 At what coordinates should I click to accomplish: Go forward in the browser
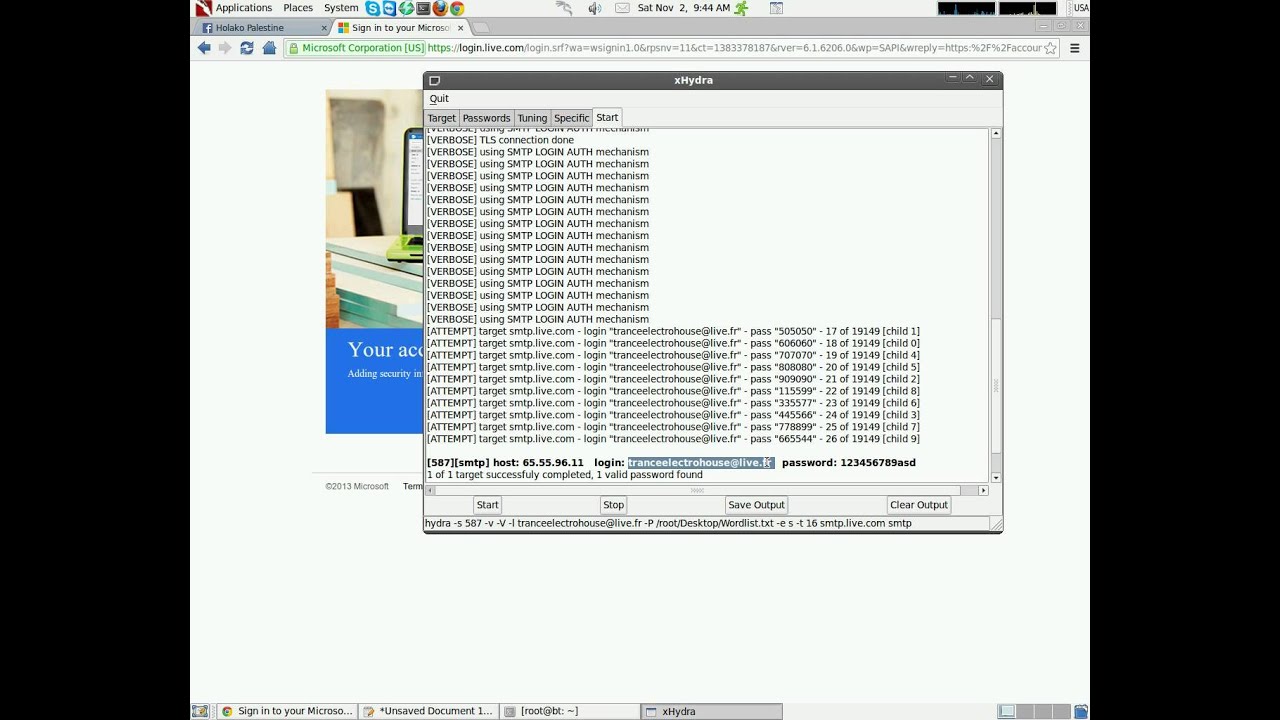(225, 48)
